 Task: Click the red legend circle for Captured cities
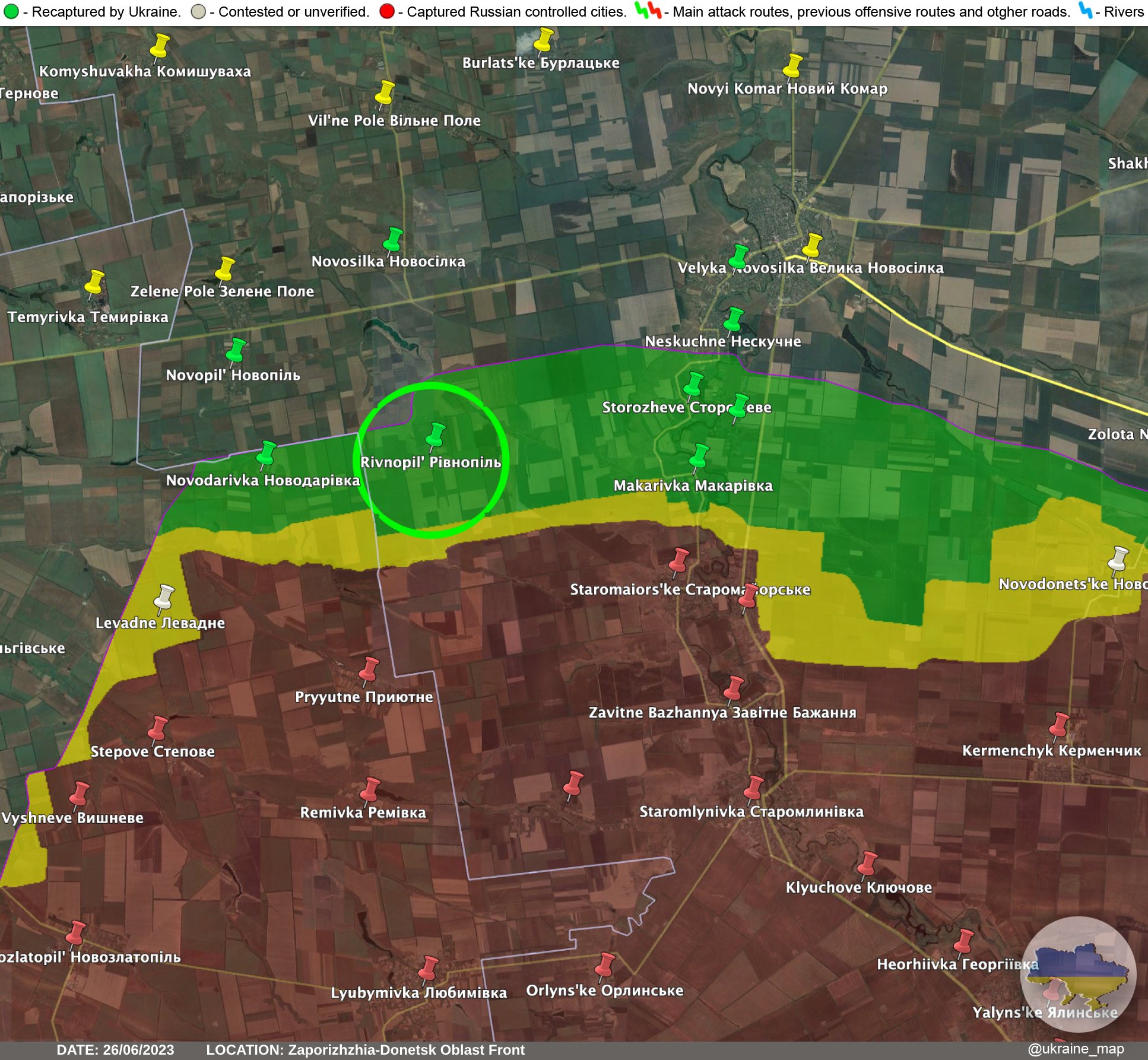pyautogui.click(x=386, y=12)
